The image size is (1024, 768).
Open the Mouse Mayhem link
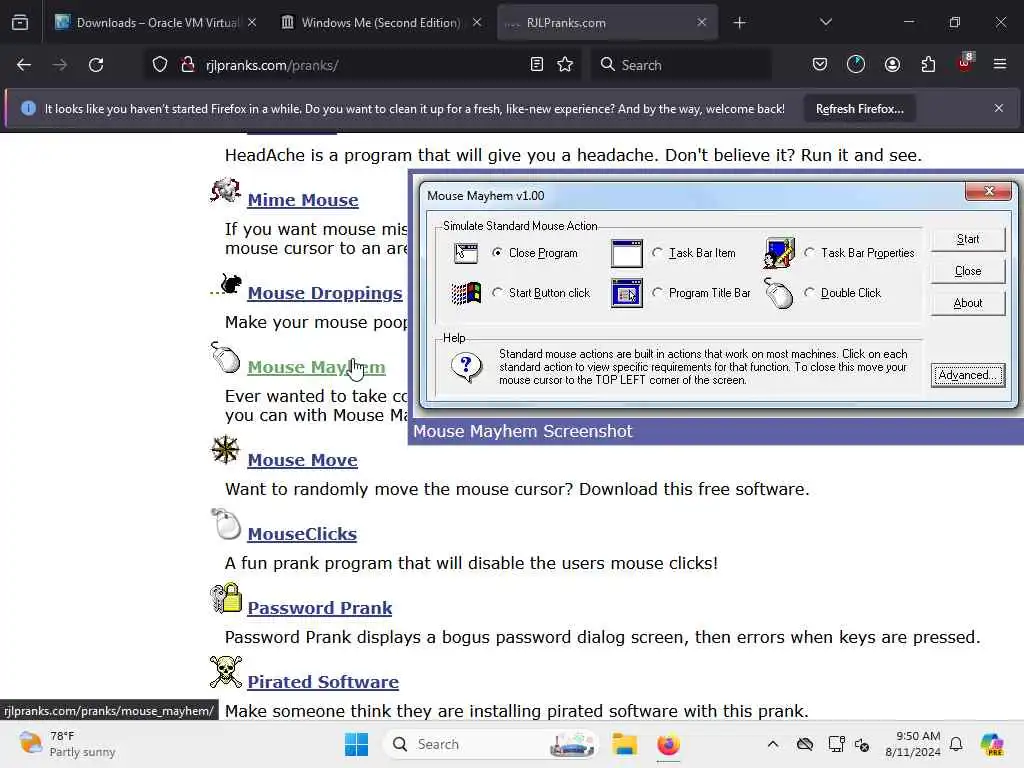(x=316, y=367)
